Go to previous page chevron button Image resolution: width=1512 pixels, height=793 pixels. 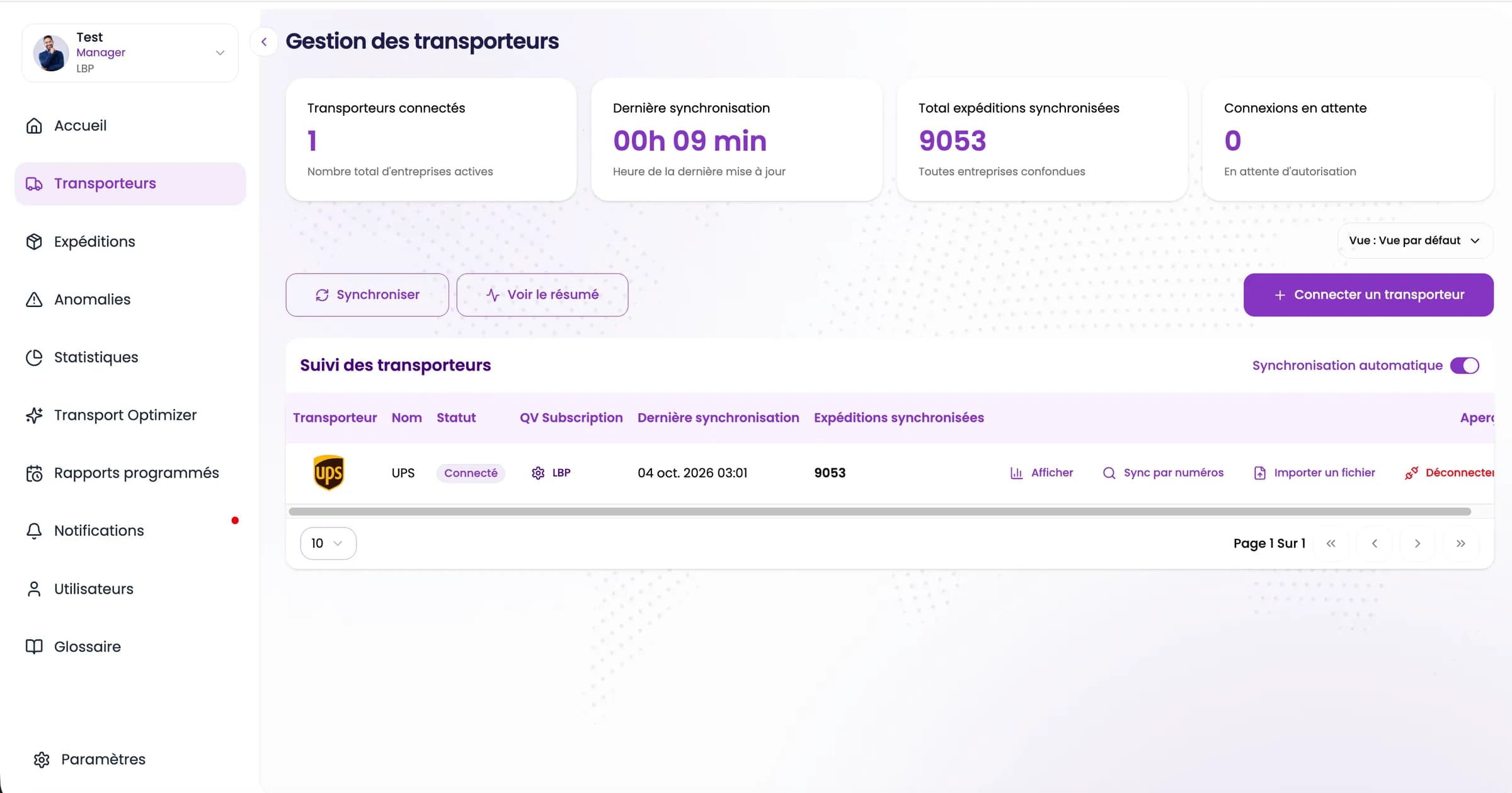pos(1374,543)
